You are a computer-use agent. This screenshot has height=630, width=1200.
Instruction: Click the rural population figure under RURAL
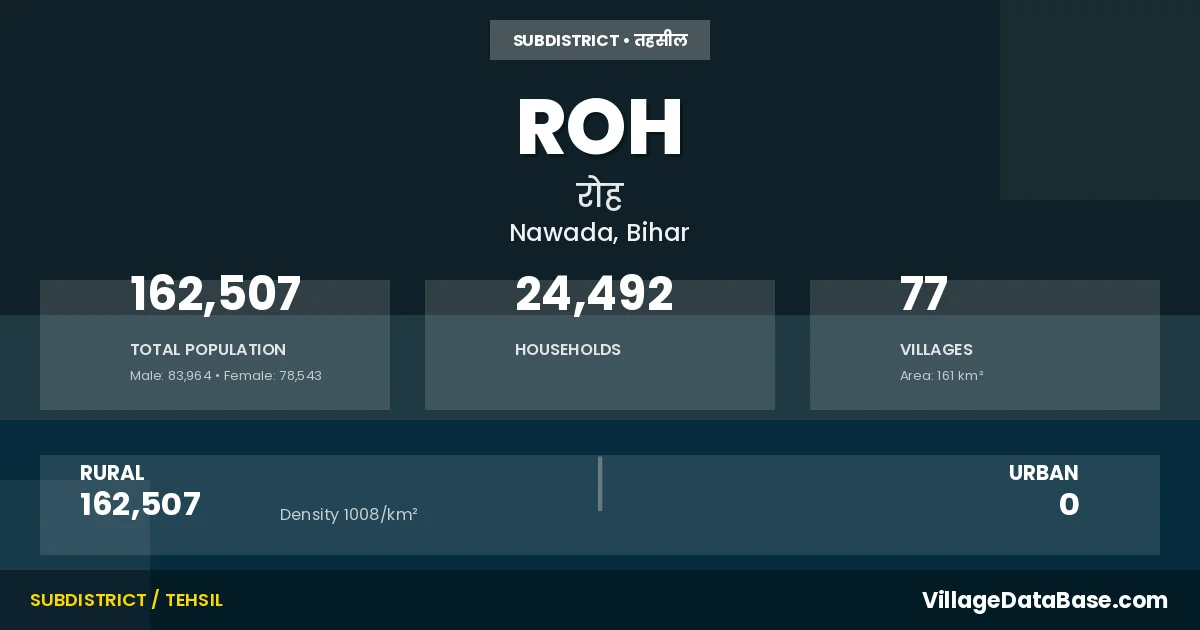pyautogui.click(x=140, y=504)
